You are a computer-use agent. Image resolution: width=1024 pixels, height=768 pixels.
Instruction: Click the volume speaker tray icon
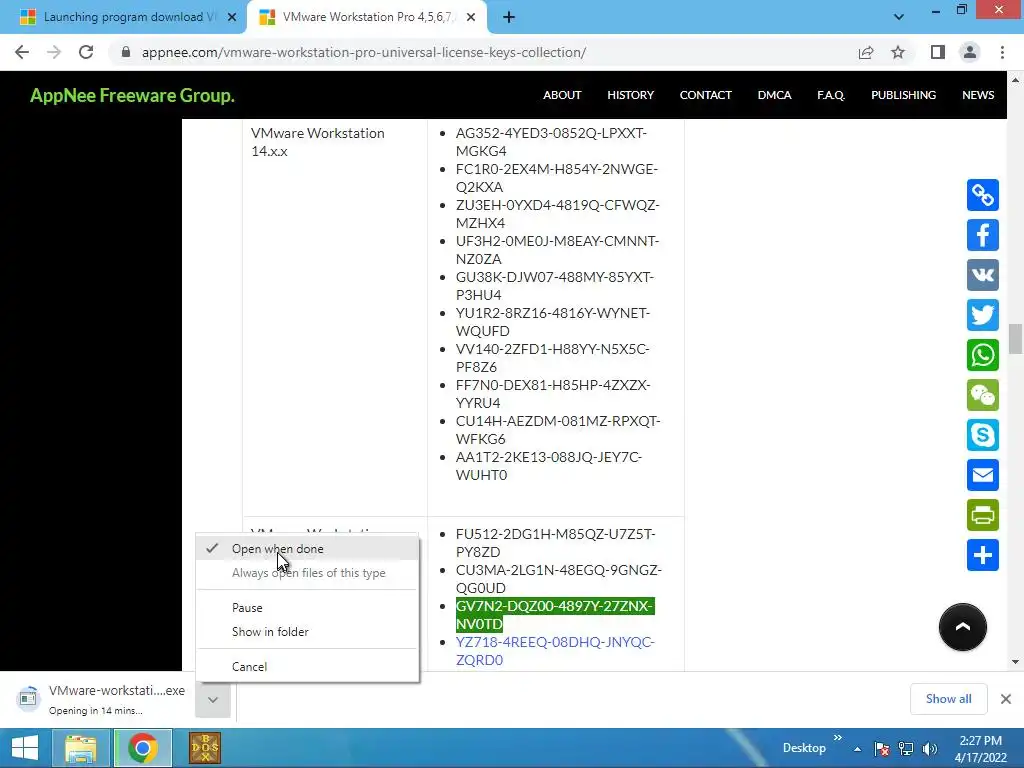click(x=930, y=748)
